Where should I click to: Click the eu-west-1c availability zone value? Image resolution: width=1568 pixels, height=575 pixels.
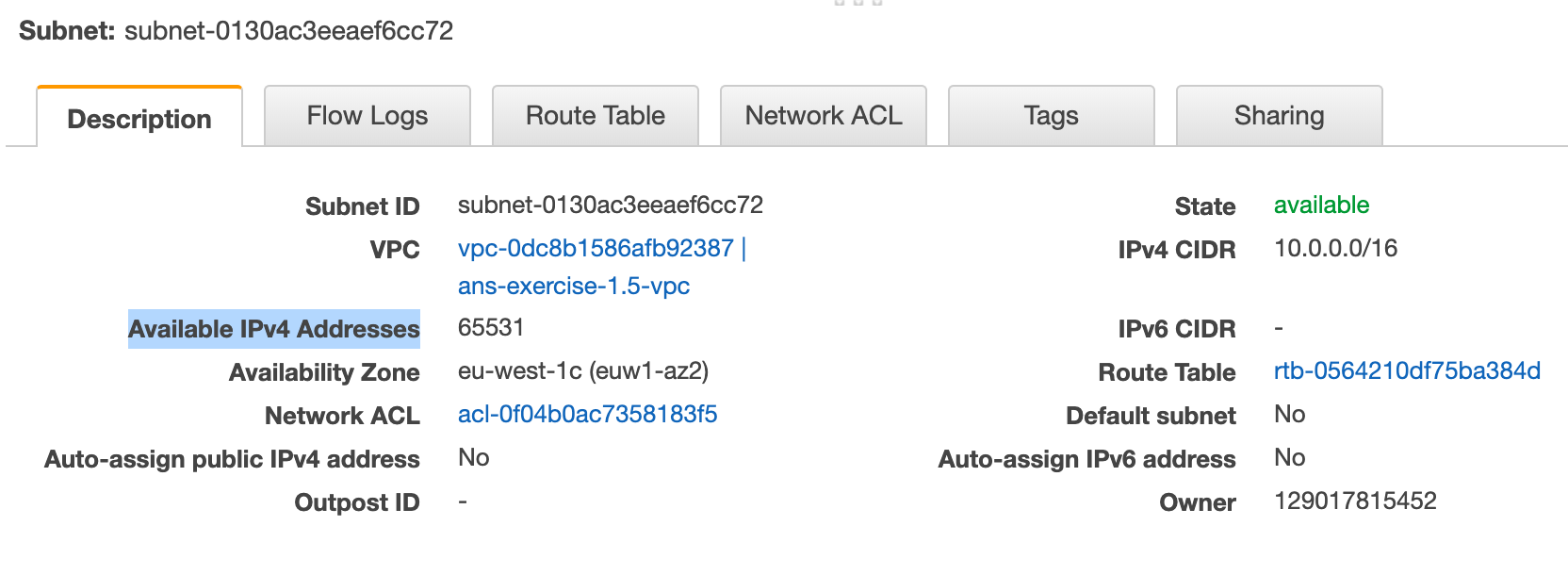tap(583, 371)
